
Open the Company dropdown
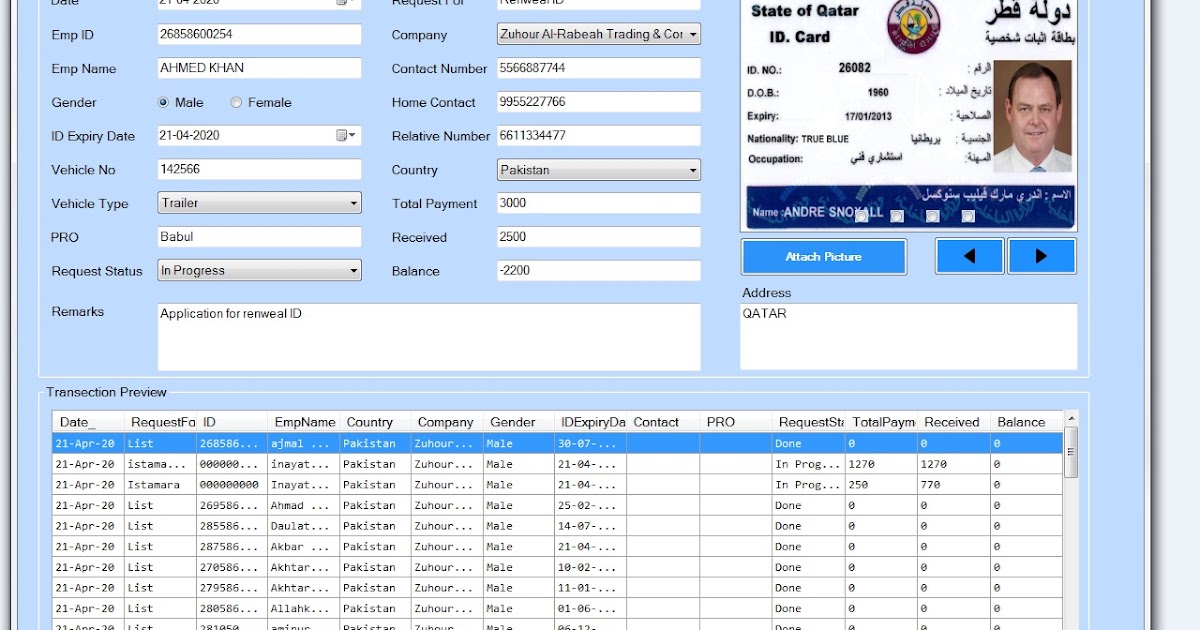[x=692, y=33]
